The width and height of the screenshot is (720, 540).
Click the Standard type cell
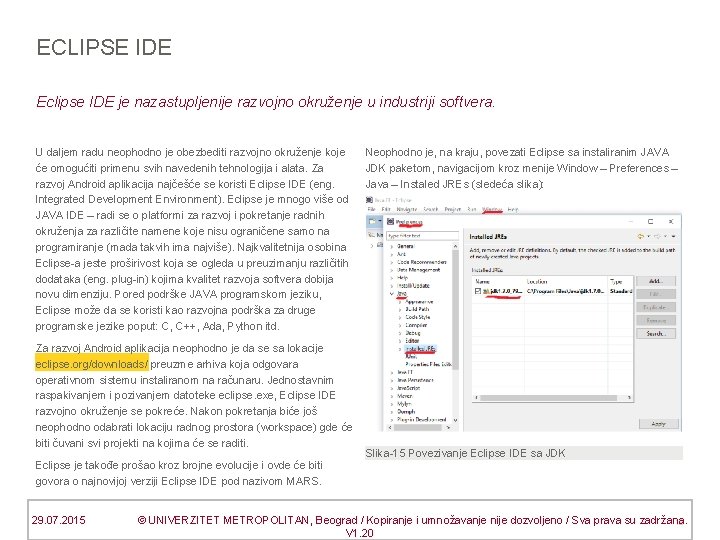(621, 291)
